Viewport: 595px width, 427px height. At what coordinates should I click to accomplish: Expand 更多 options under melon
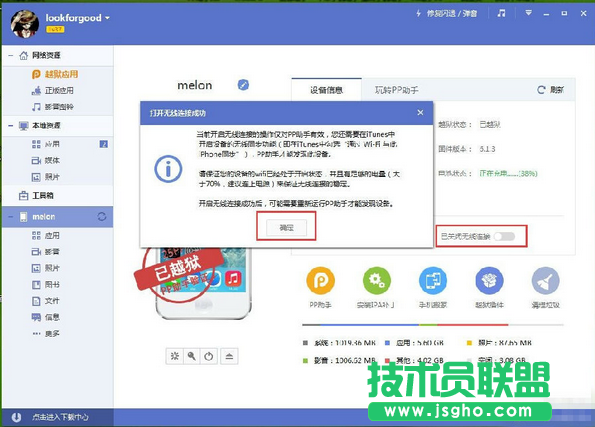click(x=46, y=334)
